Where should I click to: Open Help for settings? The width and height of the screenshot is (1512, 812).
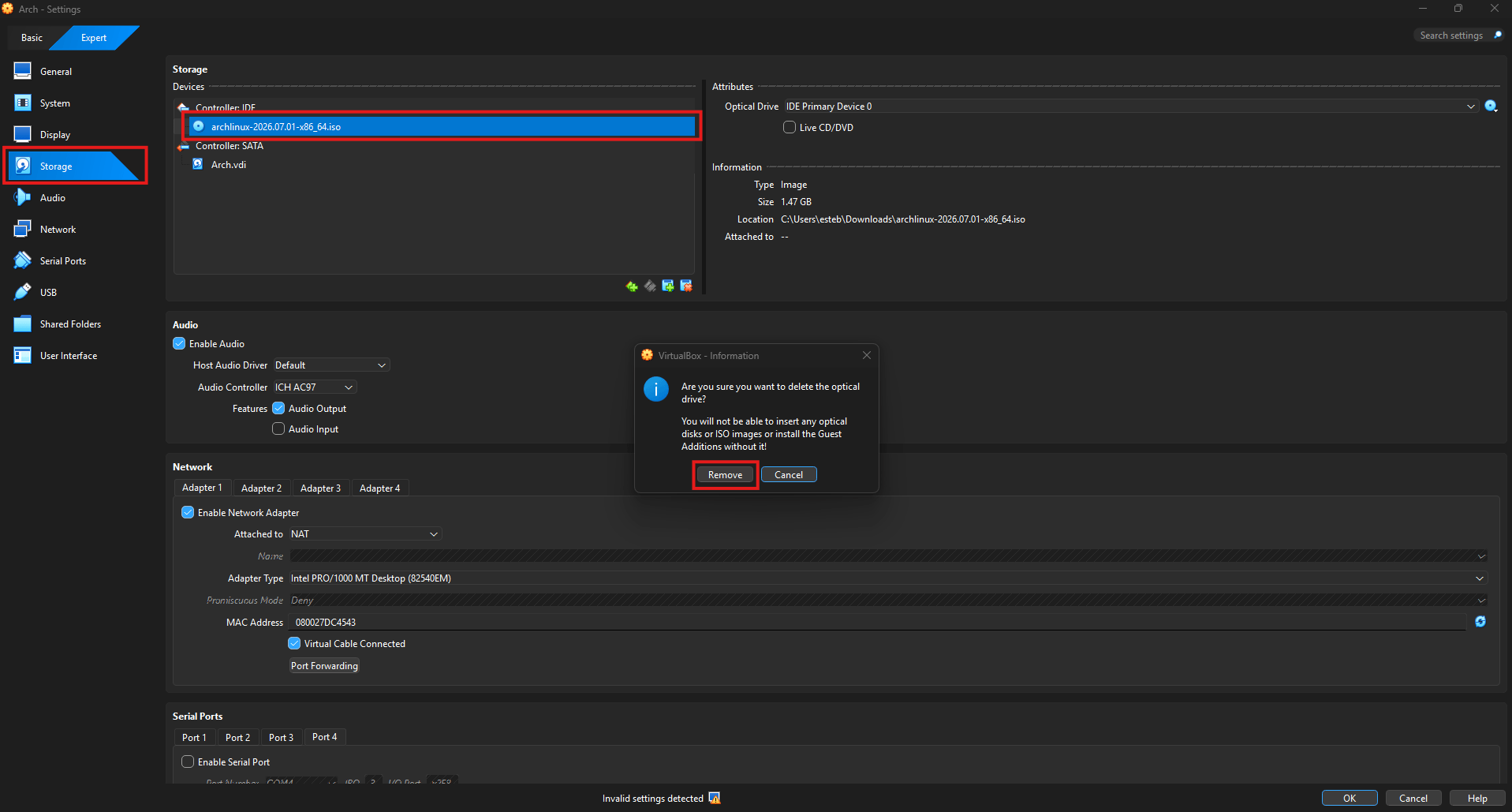coord(1477,798)
